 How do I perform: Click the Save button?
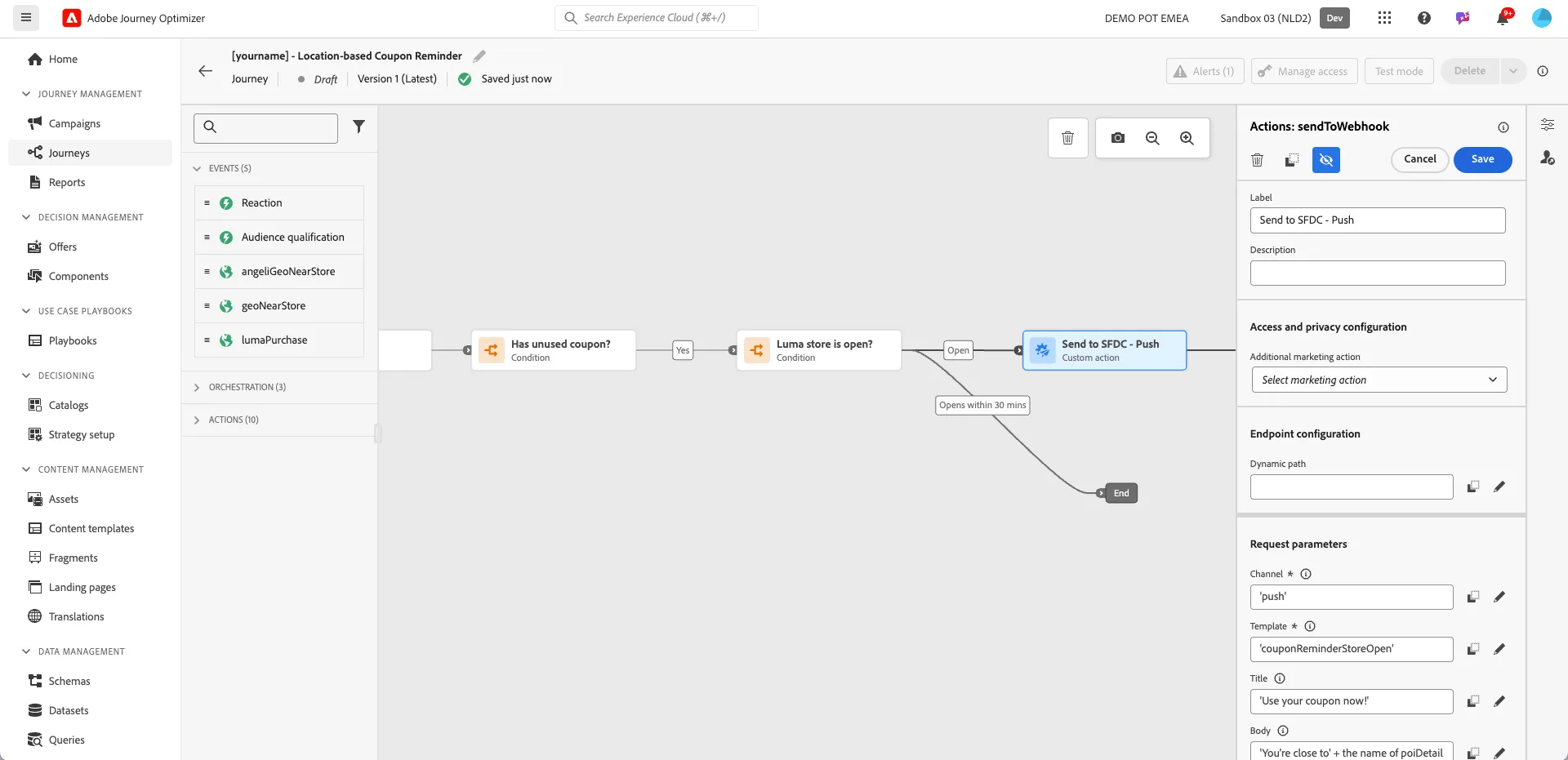pyautogui.click(x=1482, y=159)
